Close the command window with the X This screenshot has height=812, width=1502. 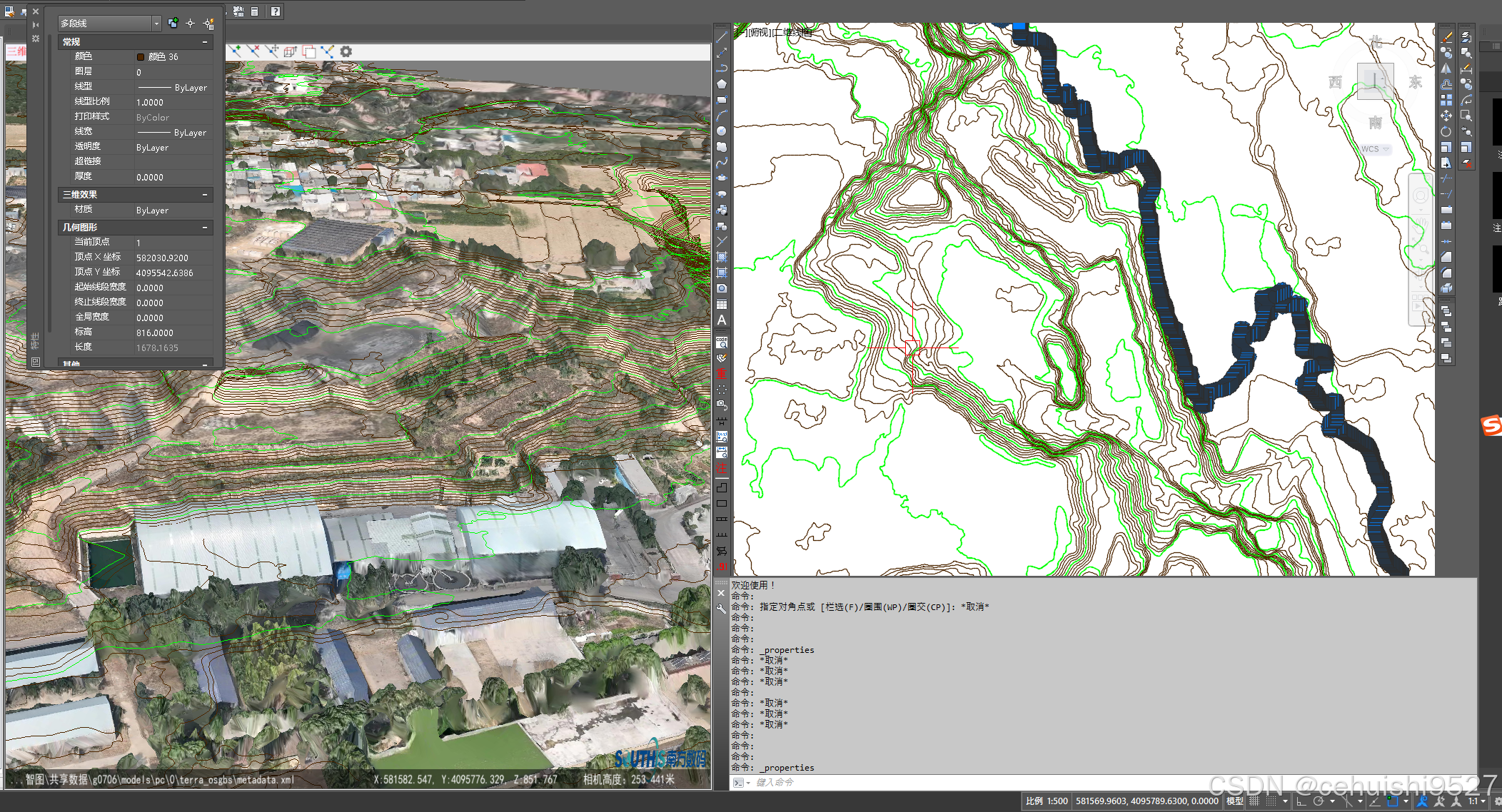click(x=721, y=593)
